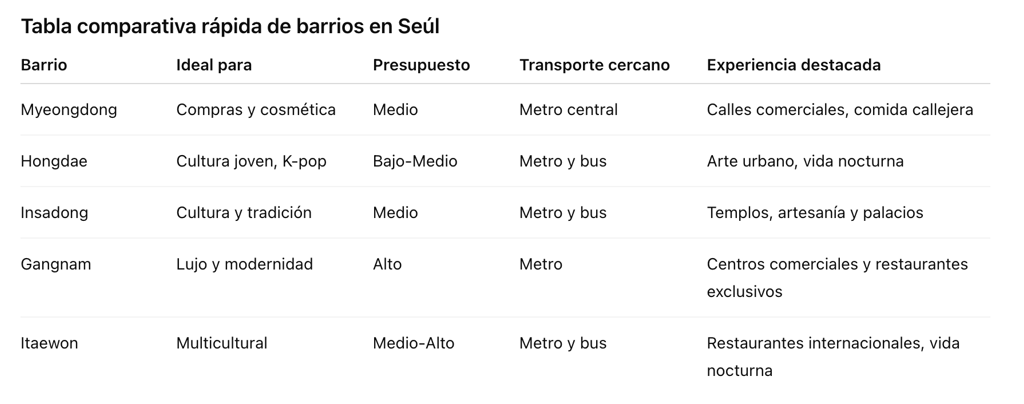
Task: Click the table title about Seúl neighborhoods
Action: (x=230, y=27)
